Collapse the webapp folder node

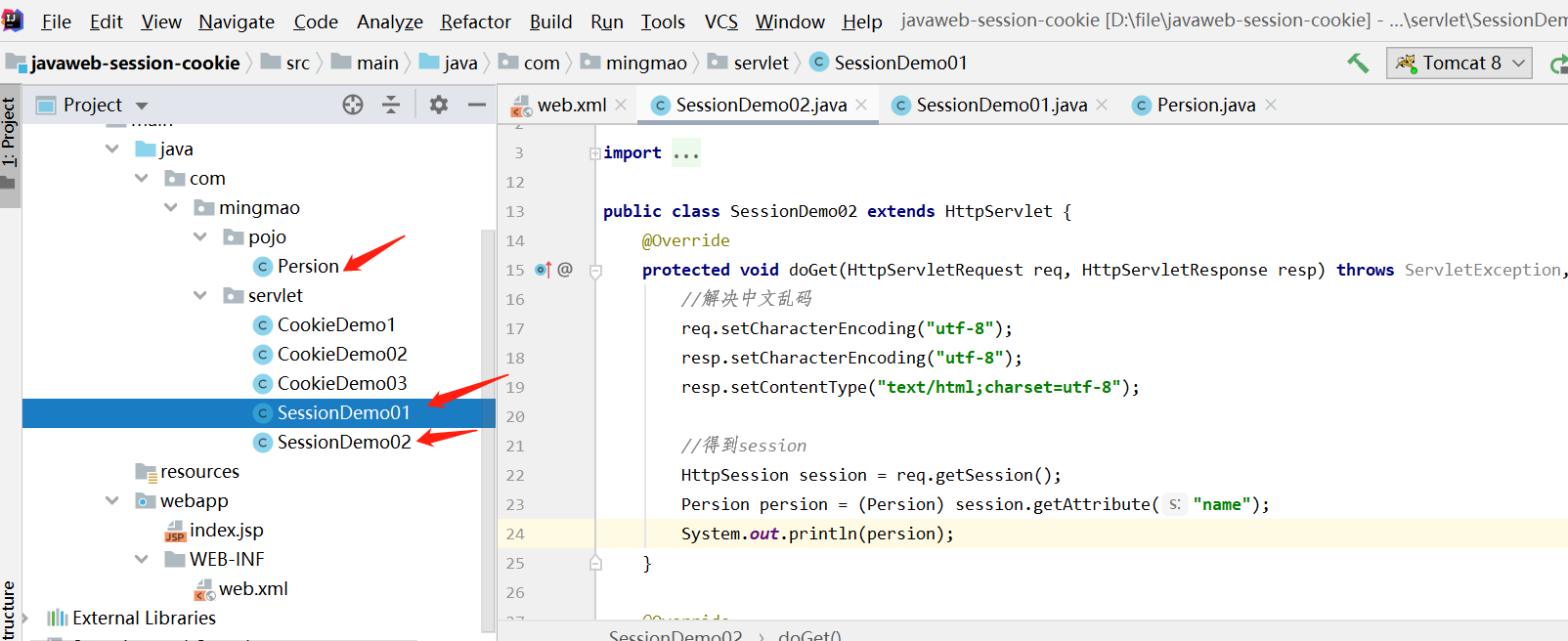(x=112, y=501)
